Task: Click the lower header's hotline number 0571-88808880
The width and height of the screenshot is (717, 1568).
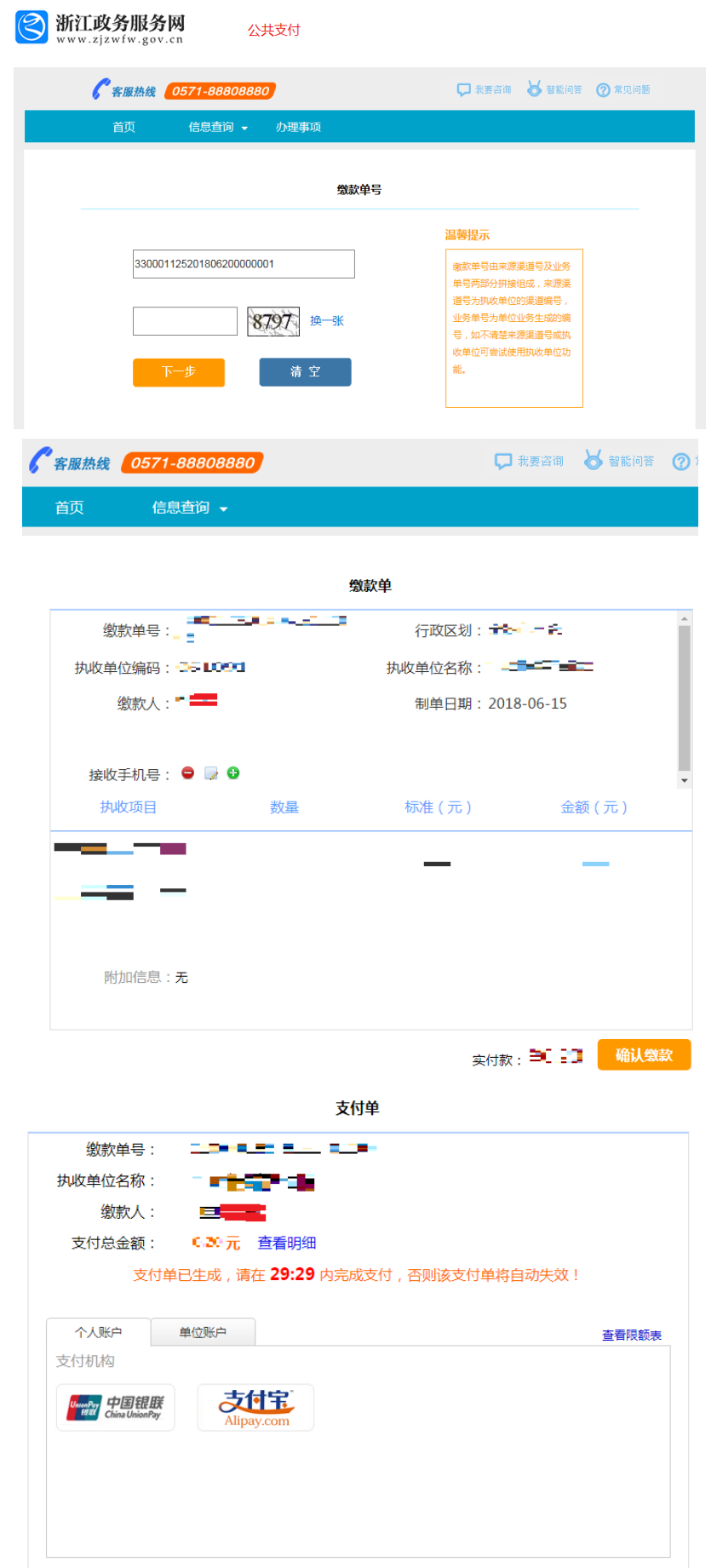Action: click(x=192, y=462)
